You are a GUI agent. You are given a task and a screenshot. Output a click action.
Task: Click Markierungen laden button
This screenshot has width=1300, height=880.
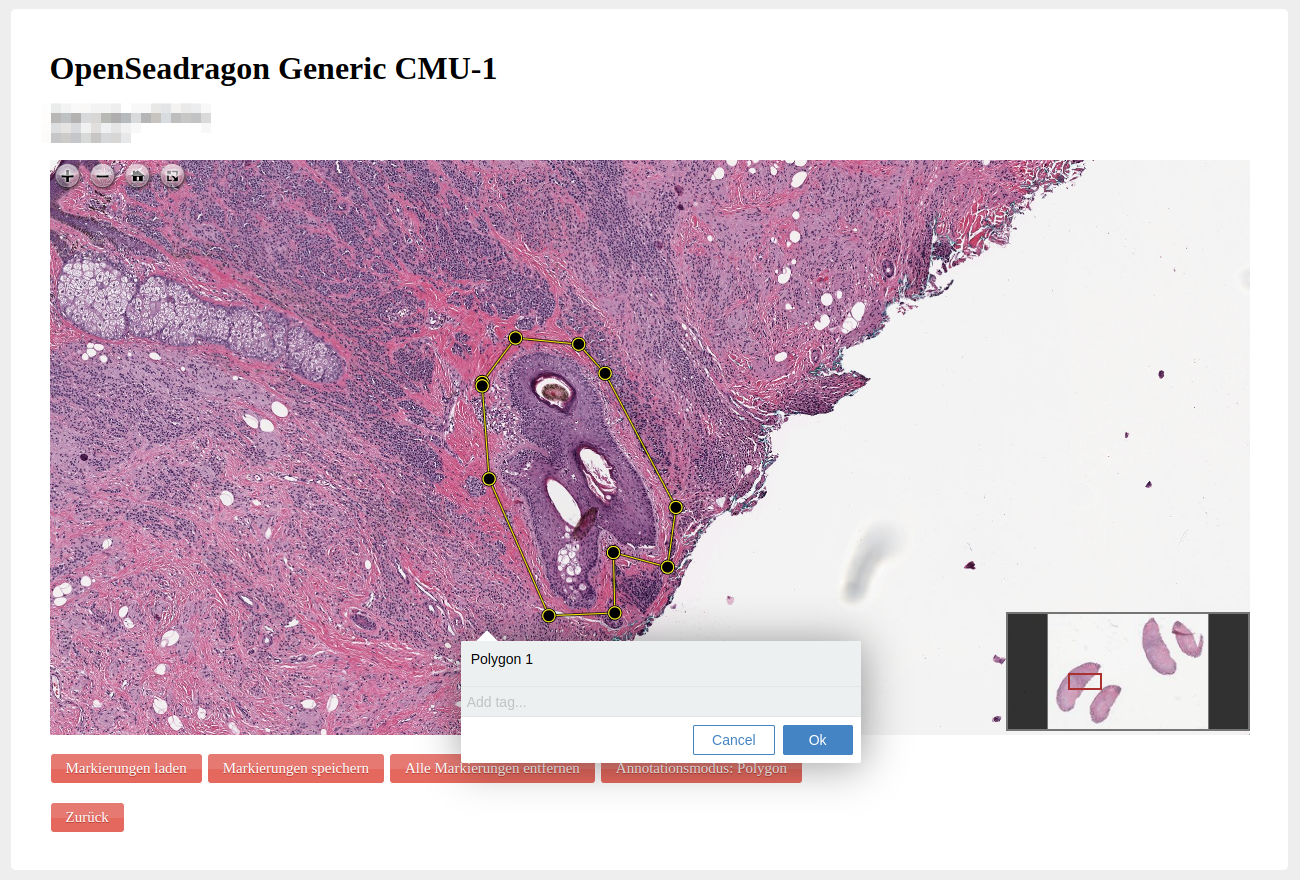(126, 768)
